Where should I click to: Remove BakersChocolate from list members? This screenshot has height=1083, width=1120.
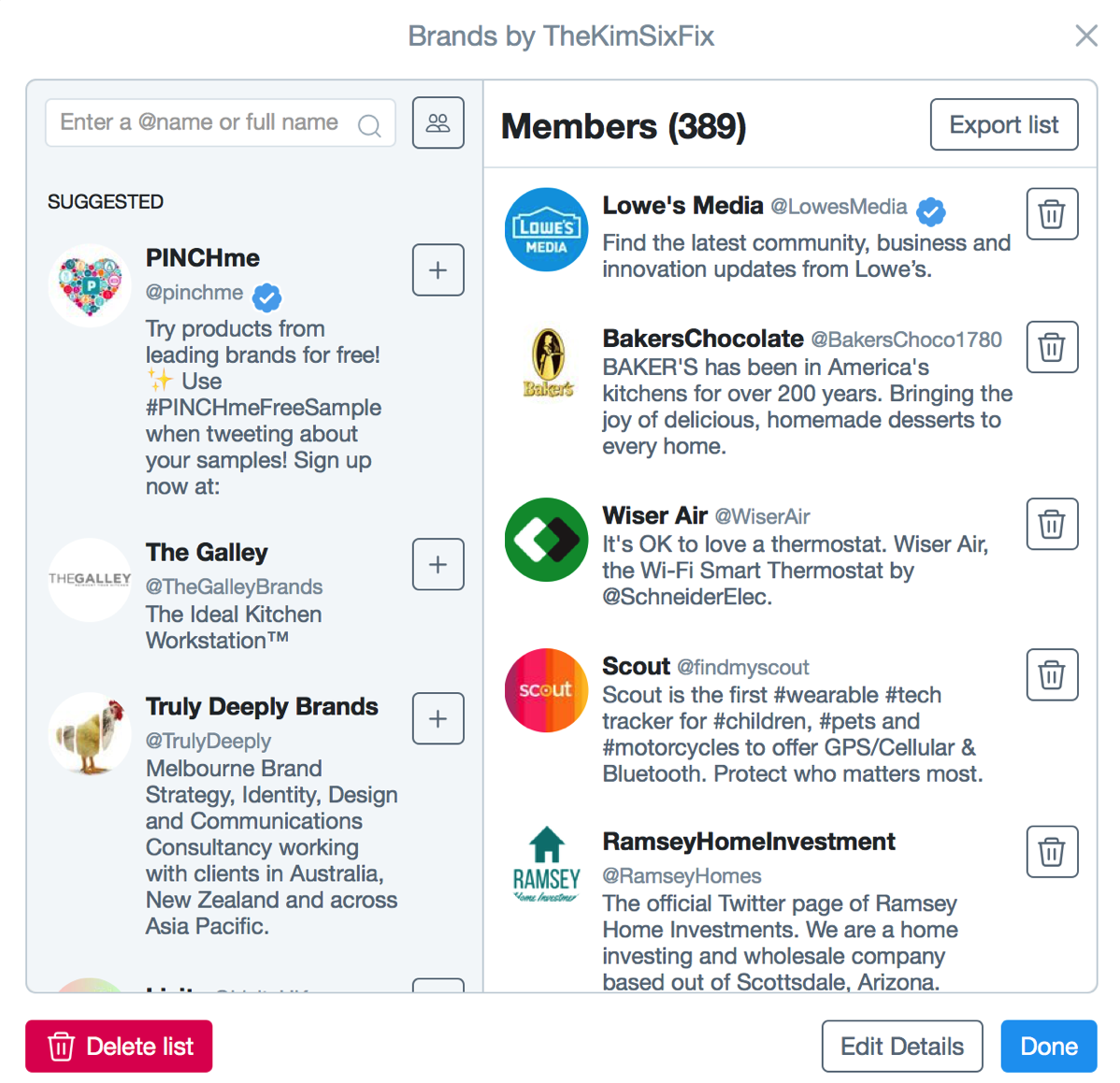1052,347
